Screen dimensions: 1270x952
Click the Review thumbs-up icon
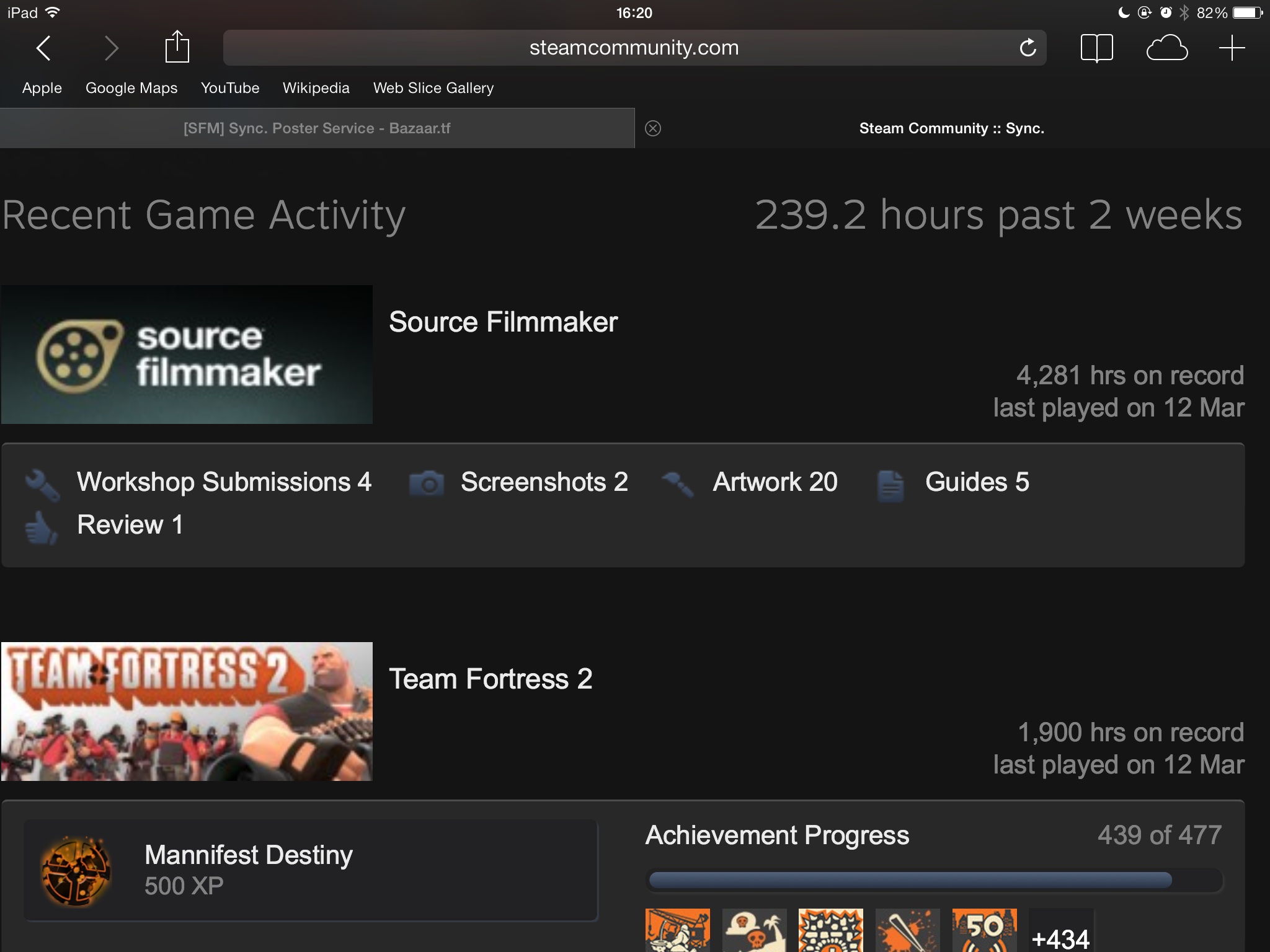[x=42, y=527]
